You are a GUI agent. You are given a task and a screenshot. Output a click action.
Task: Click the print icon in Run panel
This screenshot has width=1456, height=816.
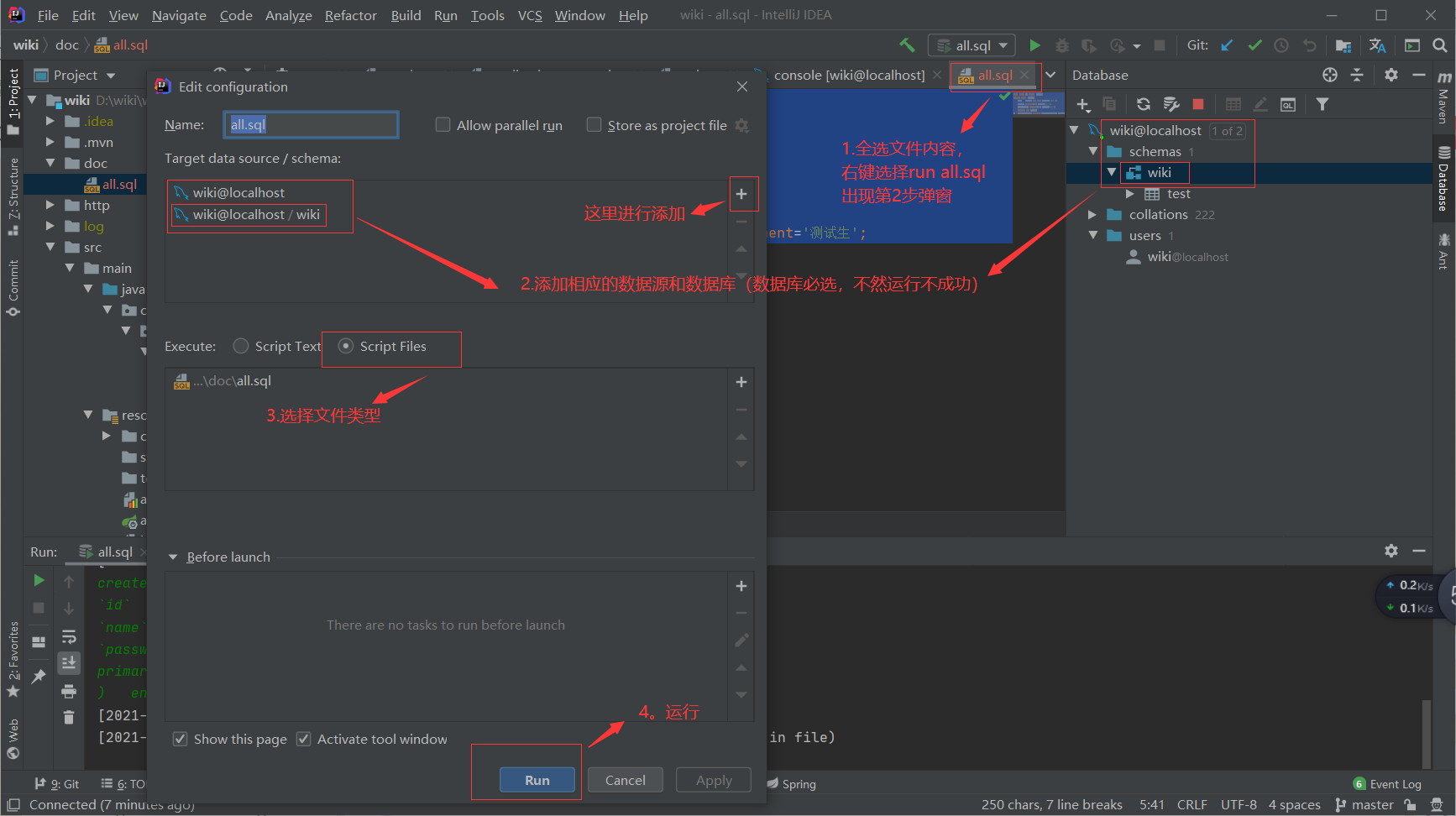tap(69, 692)
